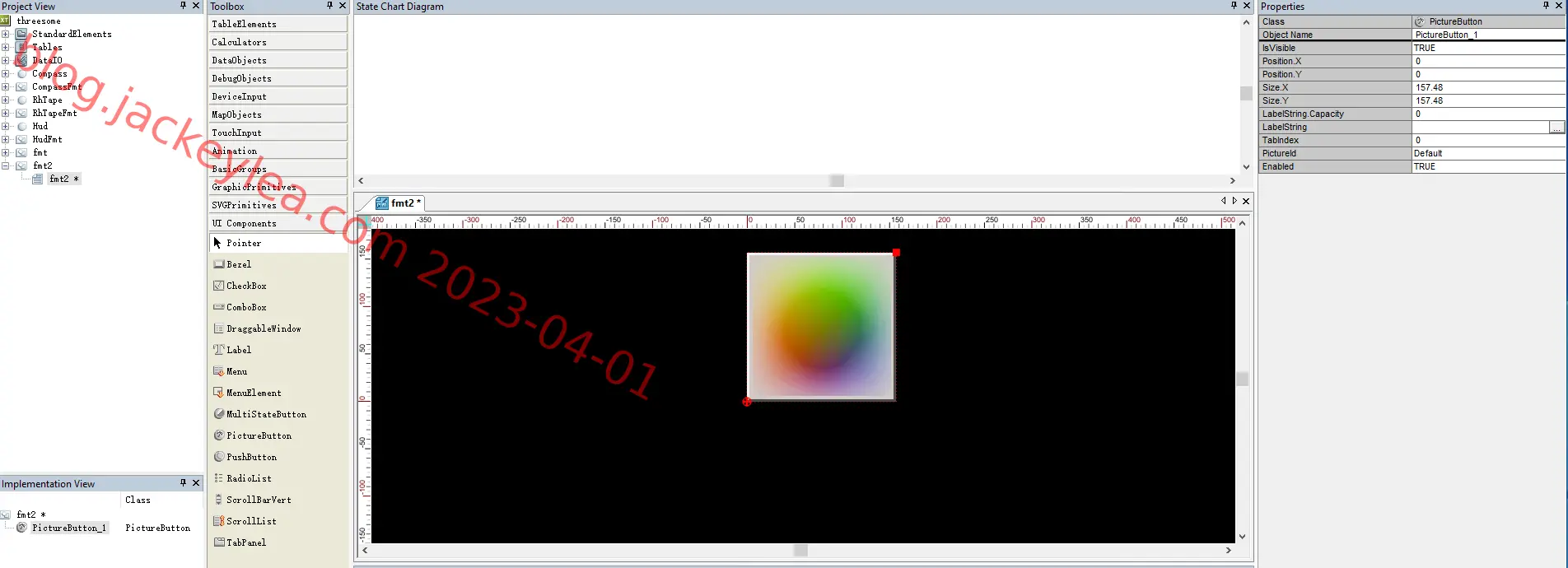Switch to the fmt2 document tab

coord(398,203)
